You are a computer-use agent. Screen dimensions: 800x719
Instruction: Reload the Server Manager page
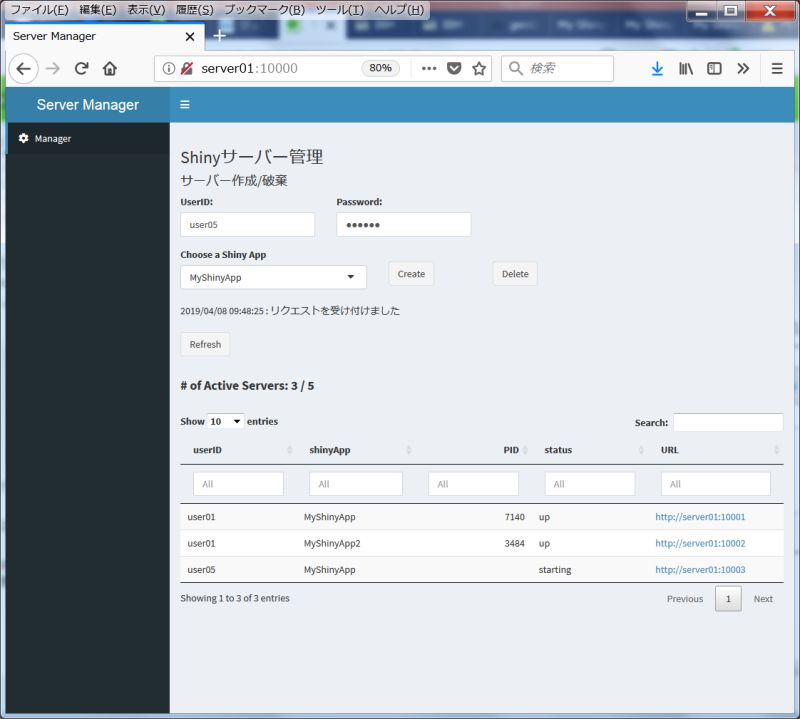pos(82,68)
